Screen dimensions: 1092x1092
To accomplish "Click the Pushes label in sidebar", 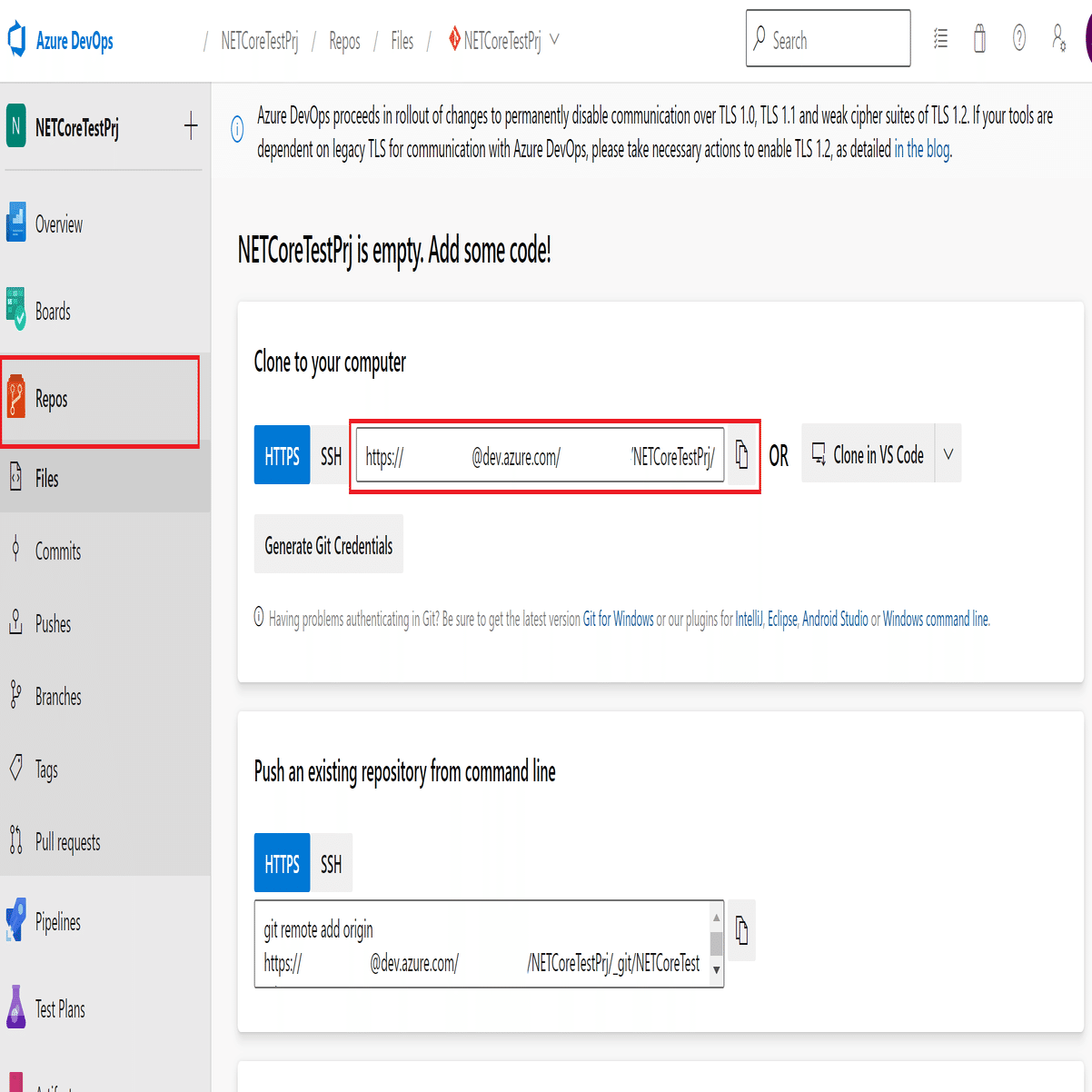I will click(53, 623).
